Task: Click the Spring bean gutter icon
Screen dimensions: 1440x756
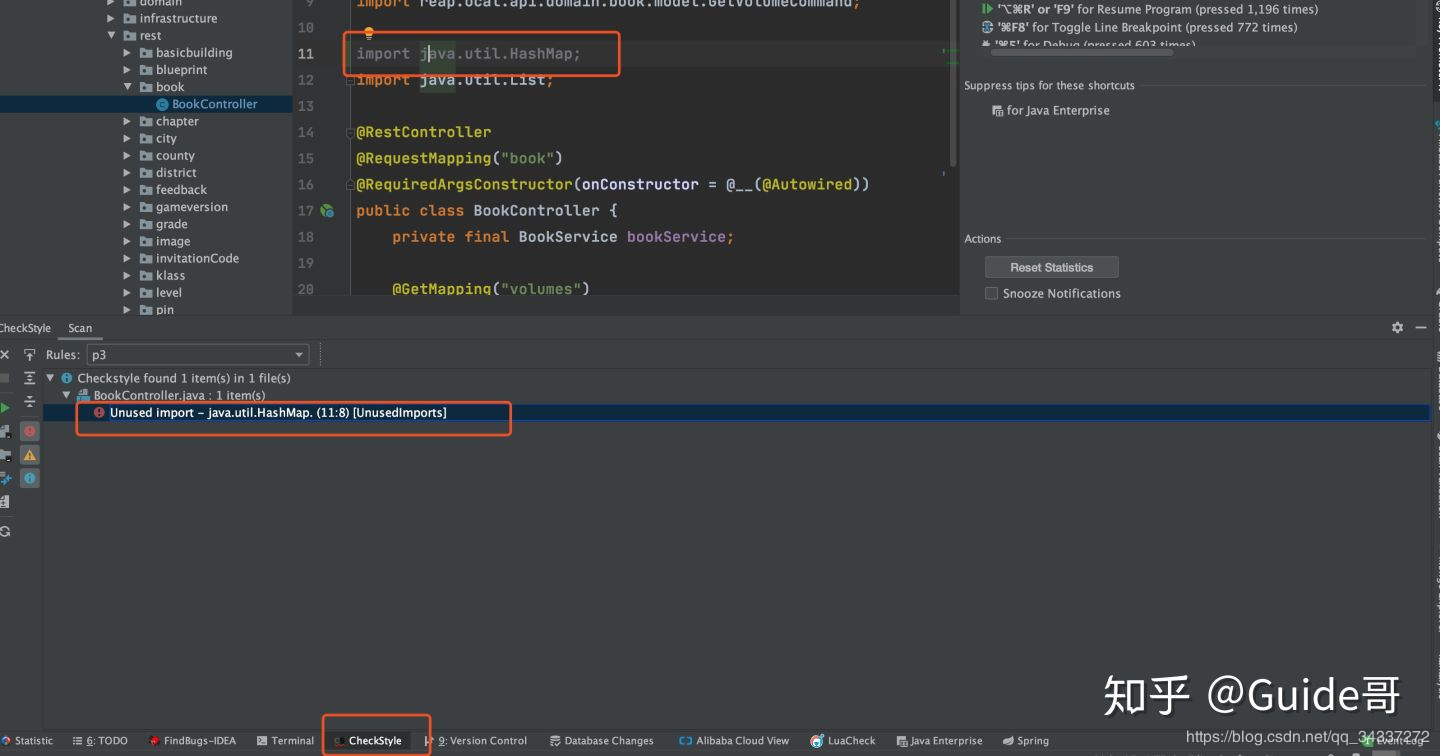Action: click(x=326, y=211)
